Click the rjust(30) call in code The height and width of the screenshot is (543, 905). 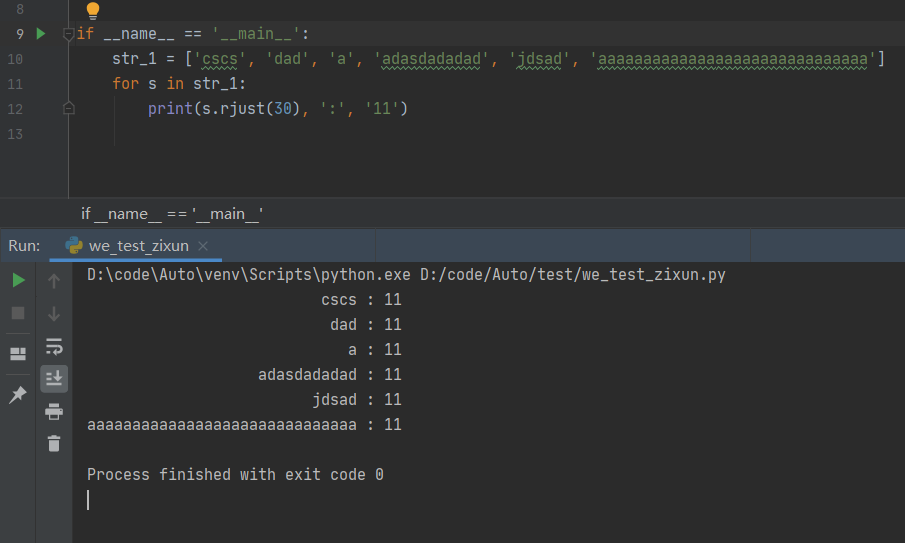(x=259, y=108)
